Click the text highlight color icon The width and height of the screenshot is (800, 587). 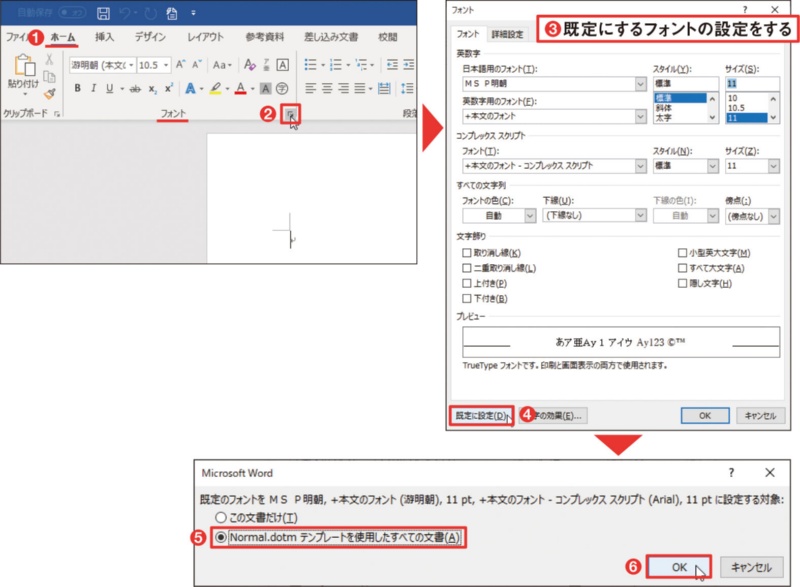coord(214,89)
